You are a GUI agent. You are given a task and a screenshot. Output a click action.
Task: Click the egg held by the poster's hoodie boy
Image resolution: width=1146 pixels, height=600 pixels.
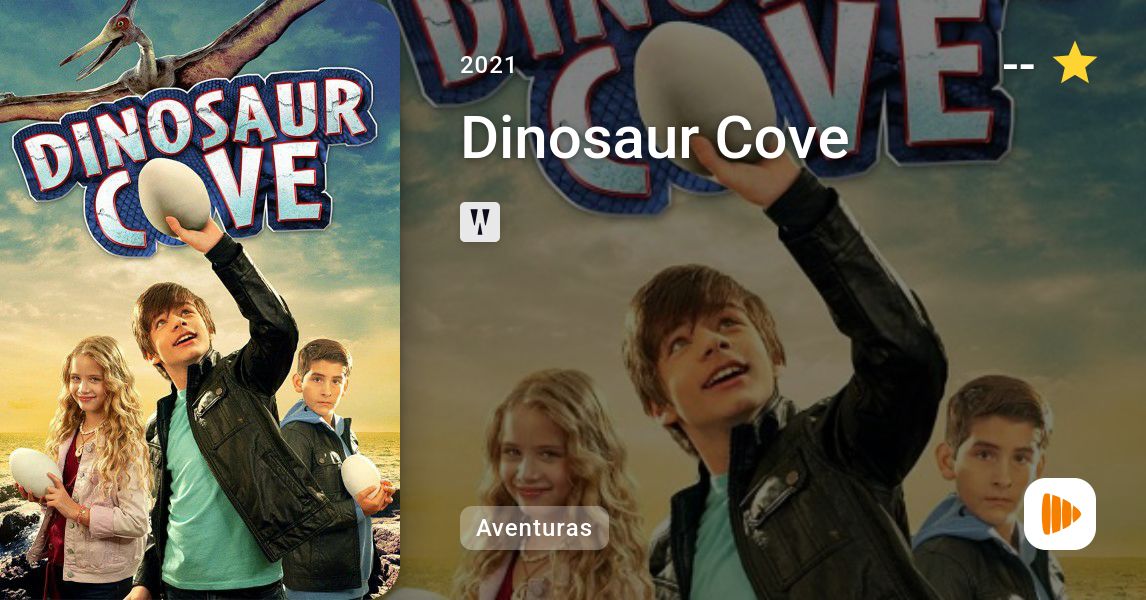click(x=360, y=476)
